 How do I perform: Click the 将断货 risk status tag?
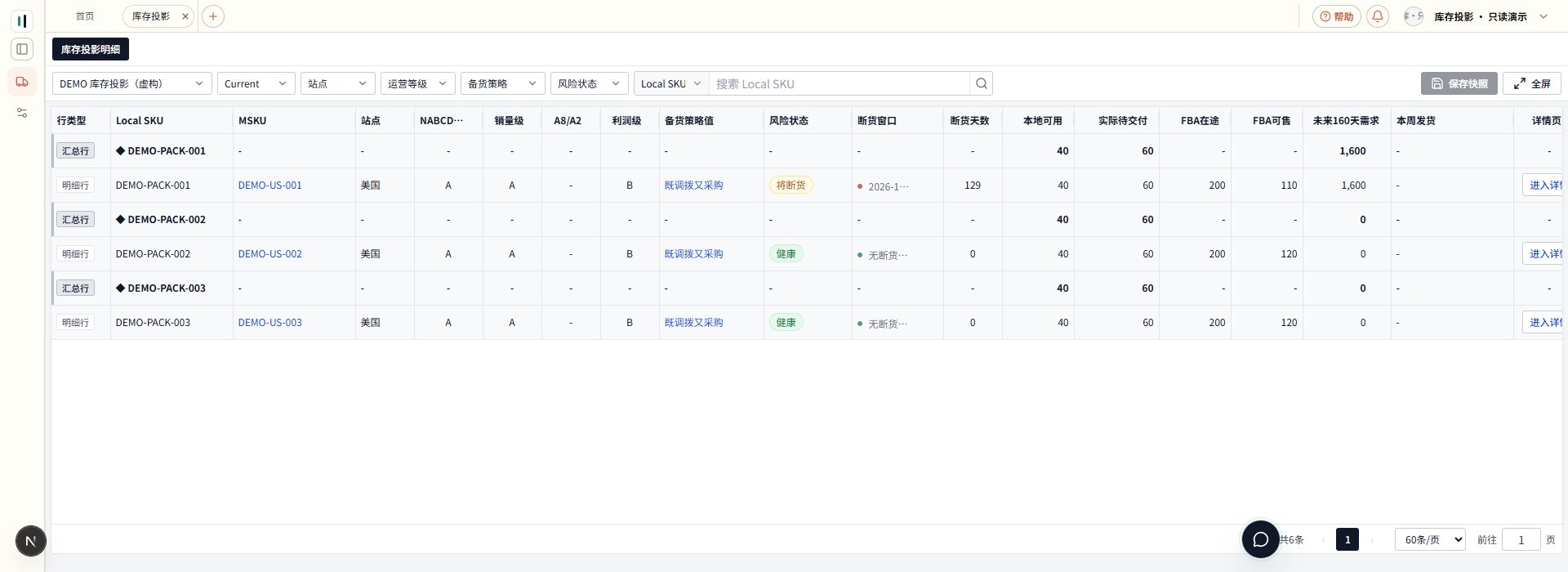point(791,185)
